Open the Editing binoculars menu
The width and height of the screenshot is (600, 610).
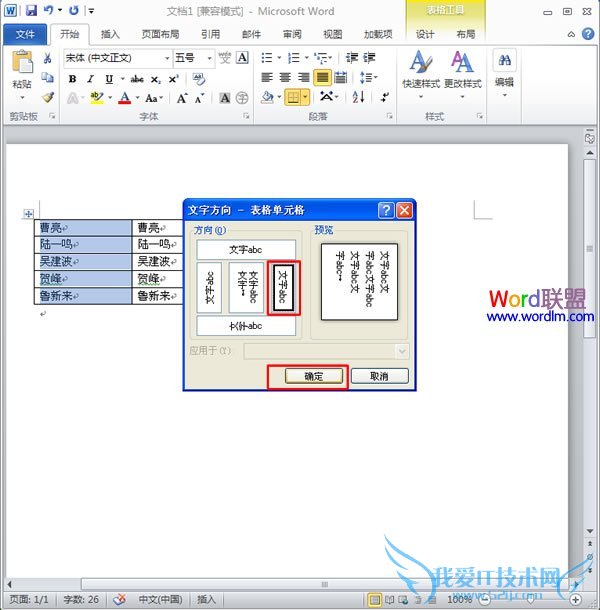(504, 73)
